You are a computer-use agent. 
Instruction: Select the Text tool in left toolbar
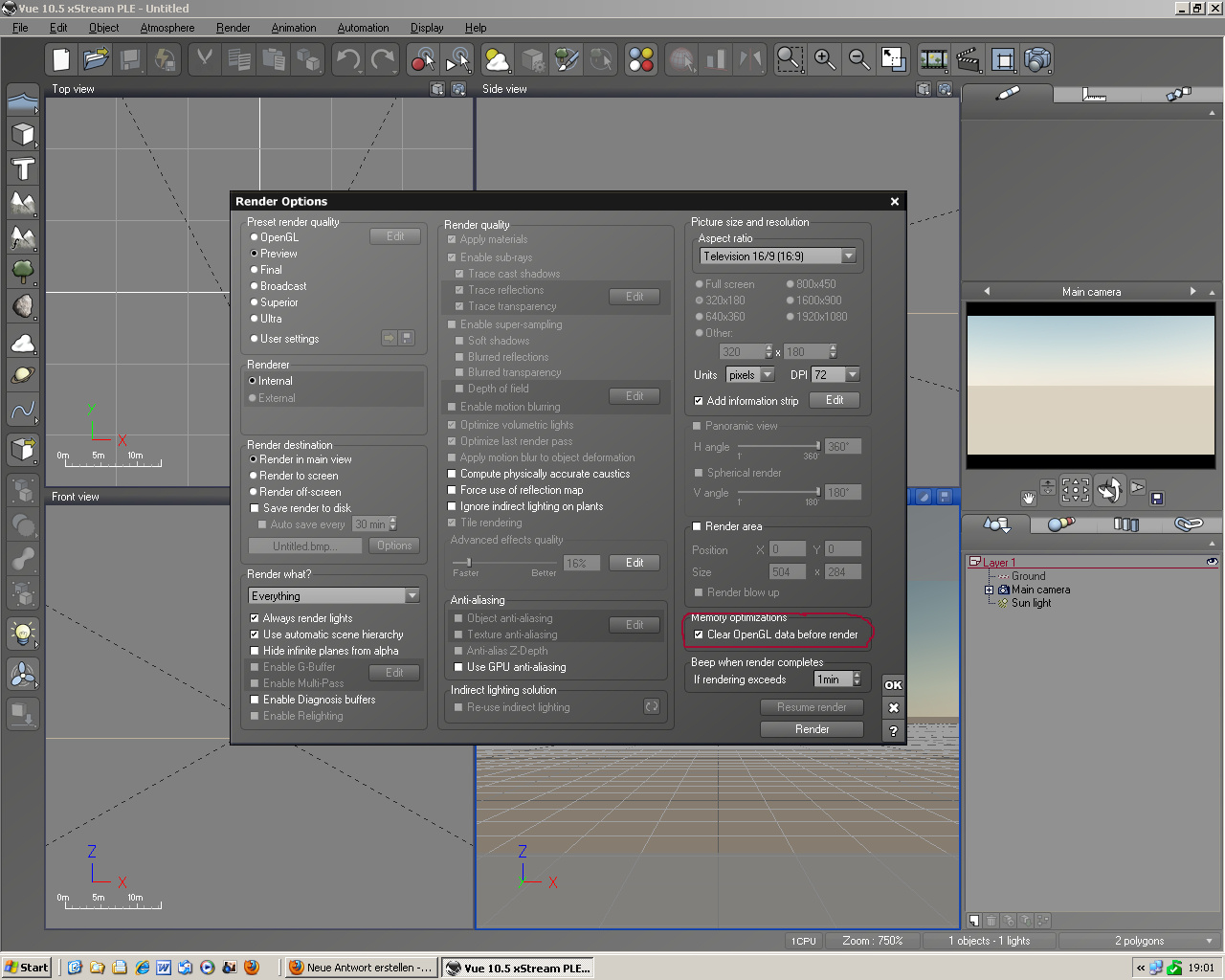click(x=23, y=169)
